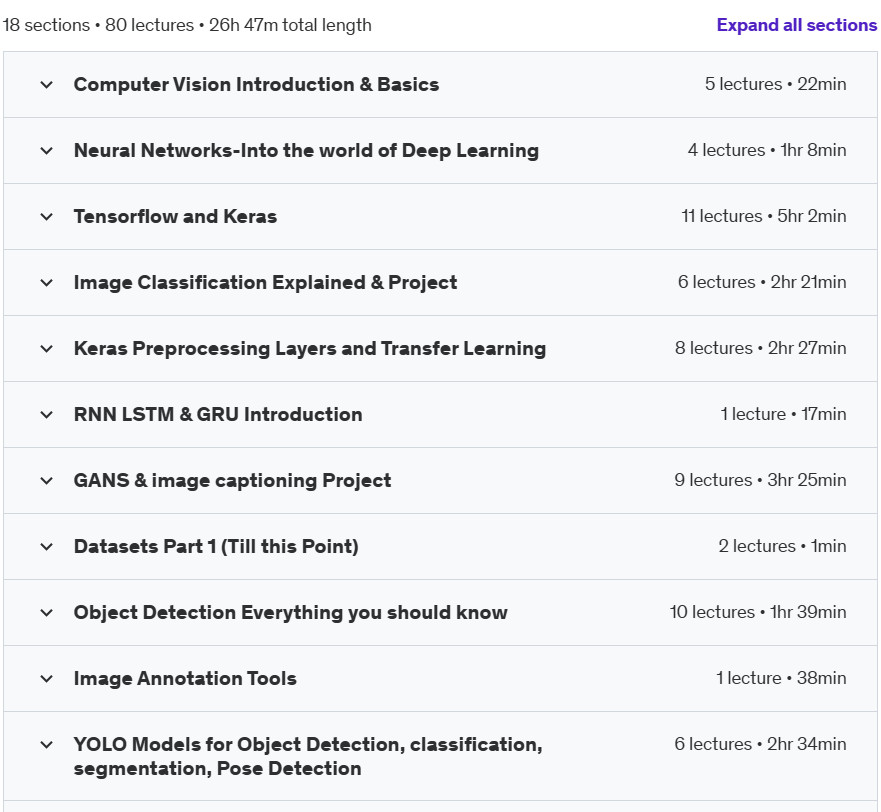The width and height of the screenshot is (881, 812).
Task: Open section title Computer Vision Introduction & Basics
Action: point(256,84)
